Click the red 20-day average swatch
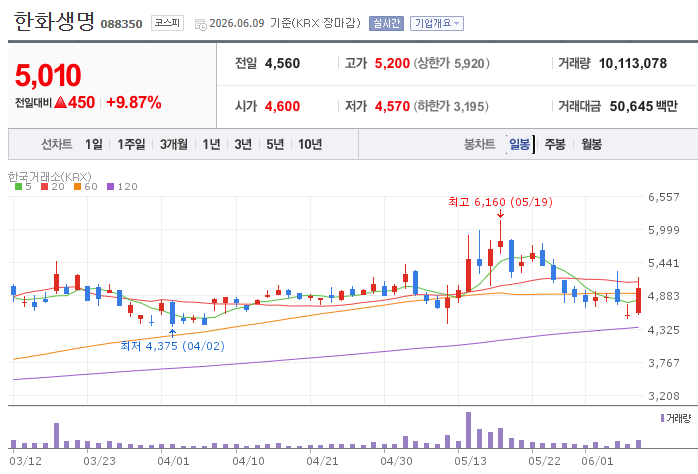This screenshot has width=698, height=474. [x=44, y=186]
